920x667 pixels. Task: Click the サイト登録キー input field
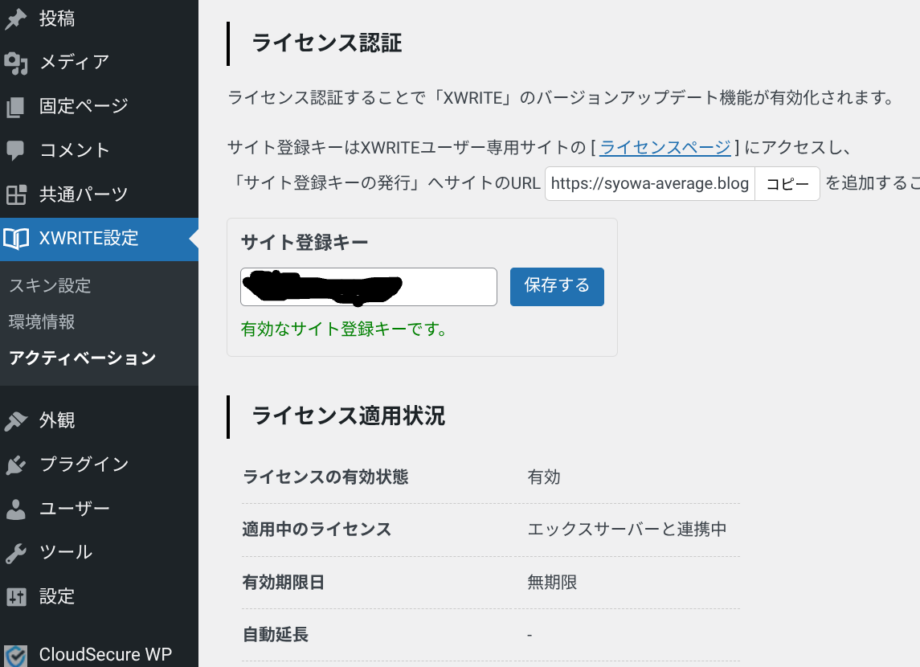pos(367,286)
